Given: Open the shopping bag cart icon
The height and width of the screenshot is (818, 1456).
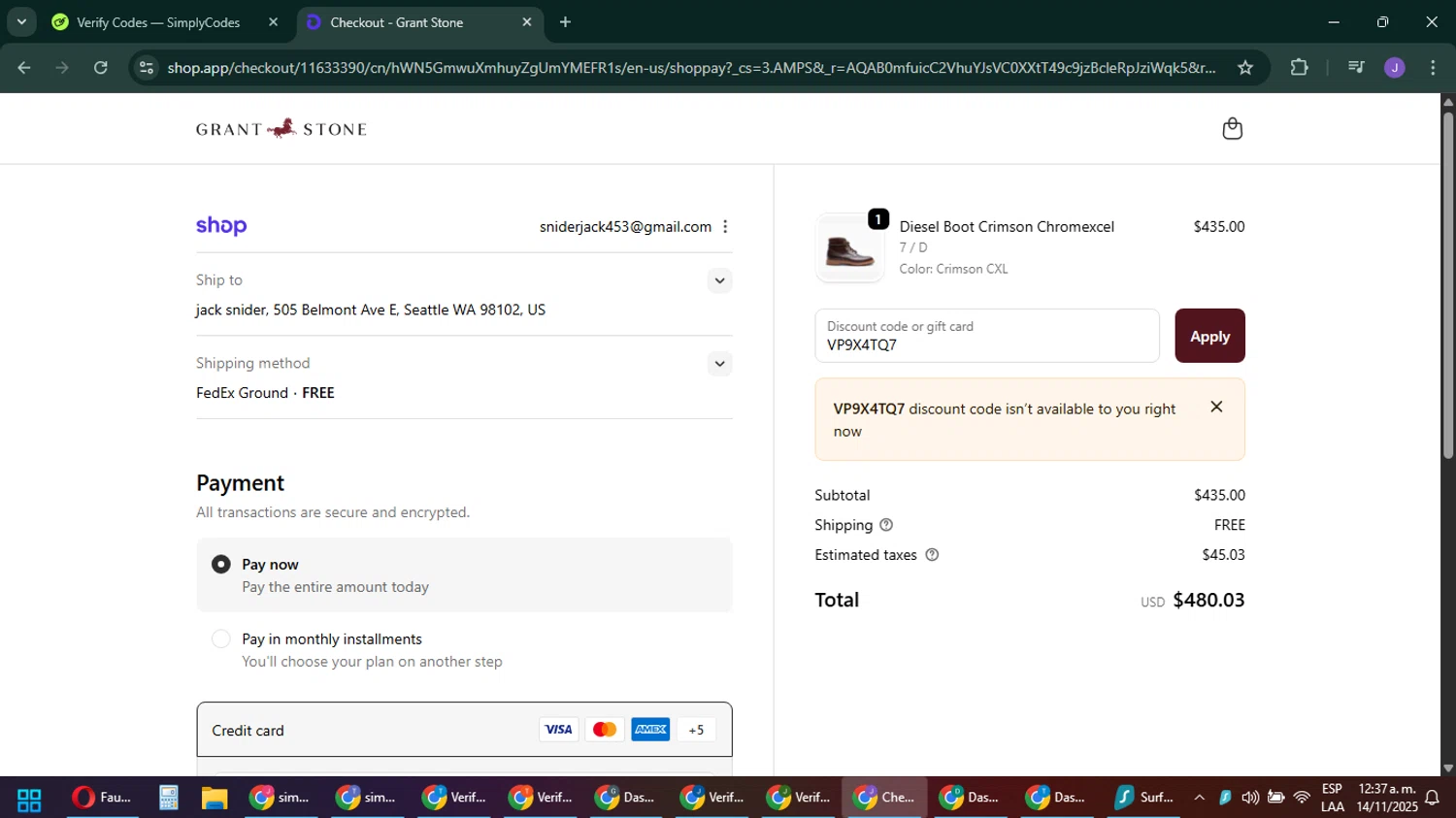Looking at the screenshot, I should [1232, 129].
